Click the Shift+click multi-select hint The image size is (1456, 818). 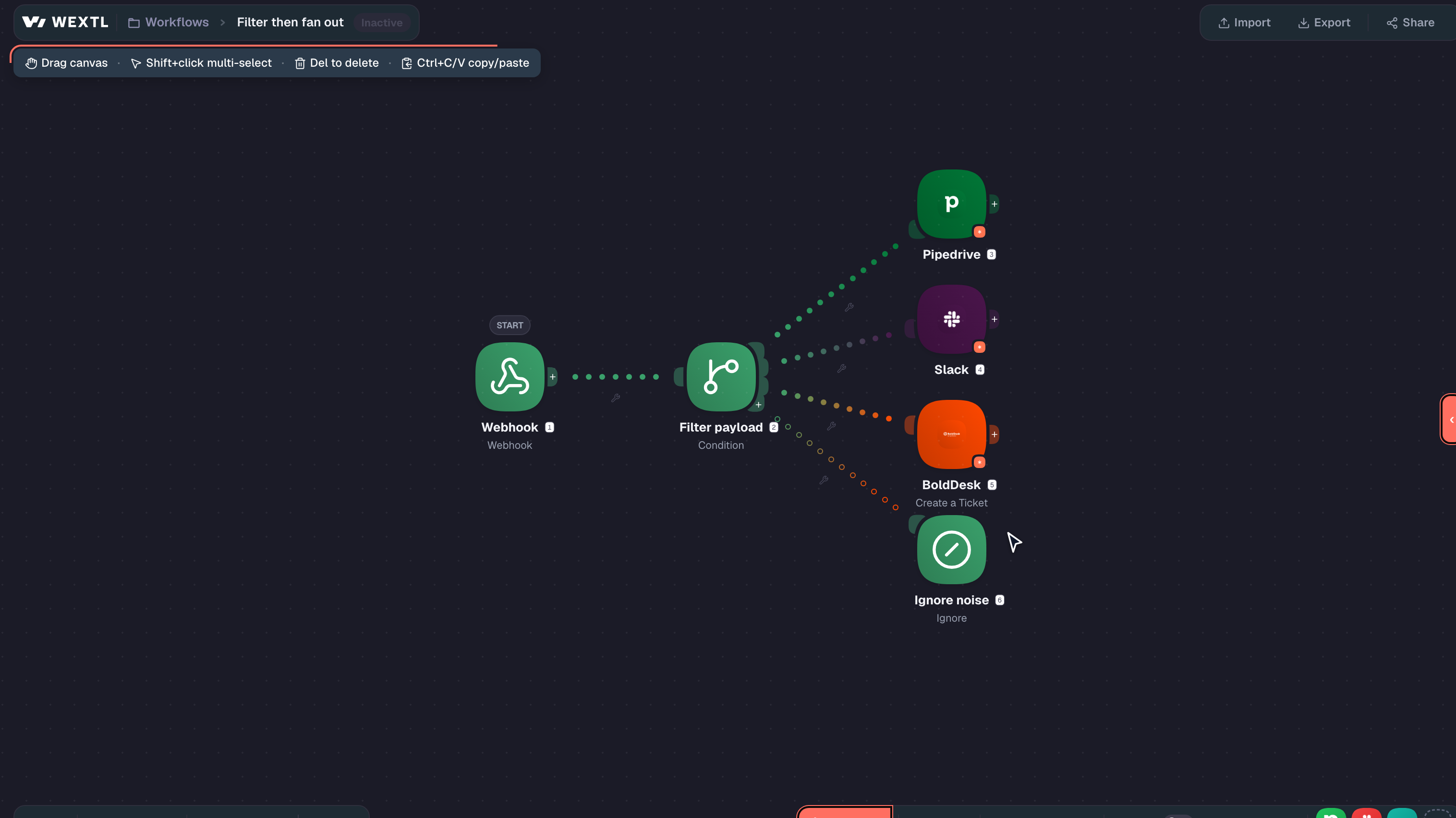[201, 63]
